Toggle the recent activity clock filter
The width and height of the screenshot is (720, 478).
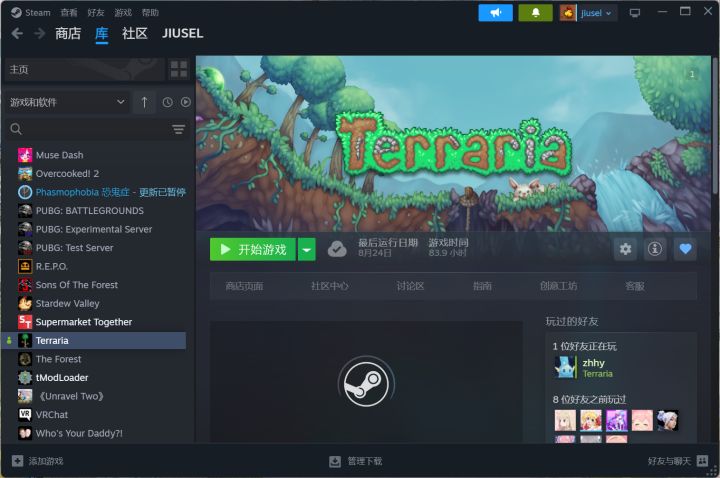[168, 102]
